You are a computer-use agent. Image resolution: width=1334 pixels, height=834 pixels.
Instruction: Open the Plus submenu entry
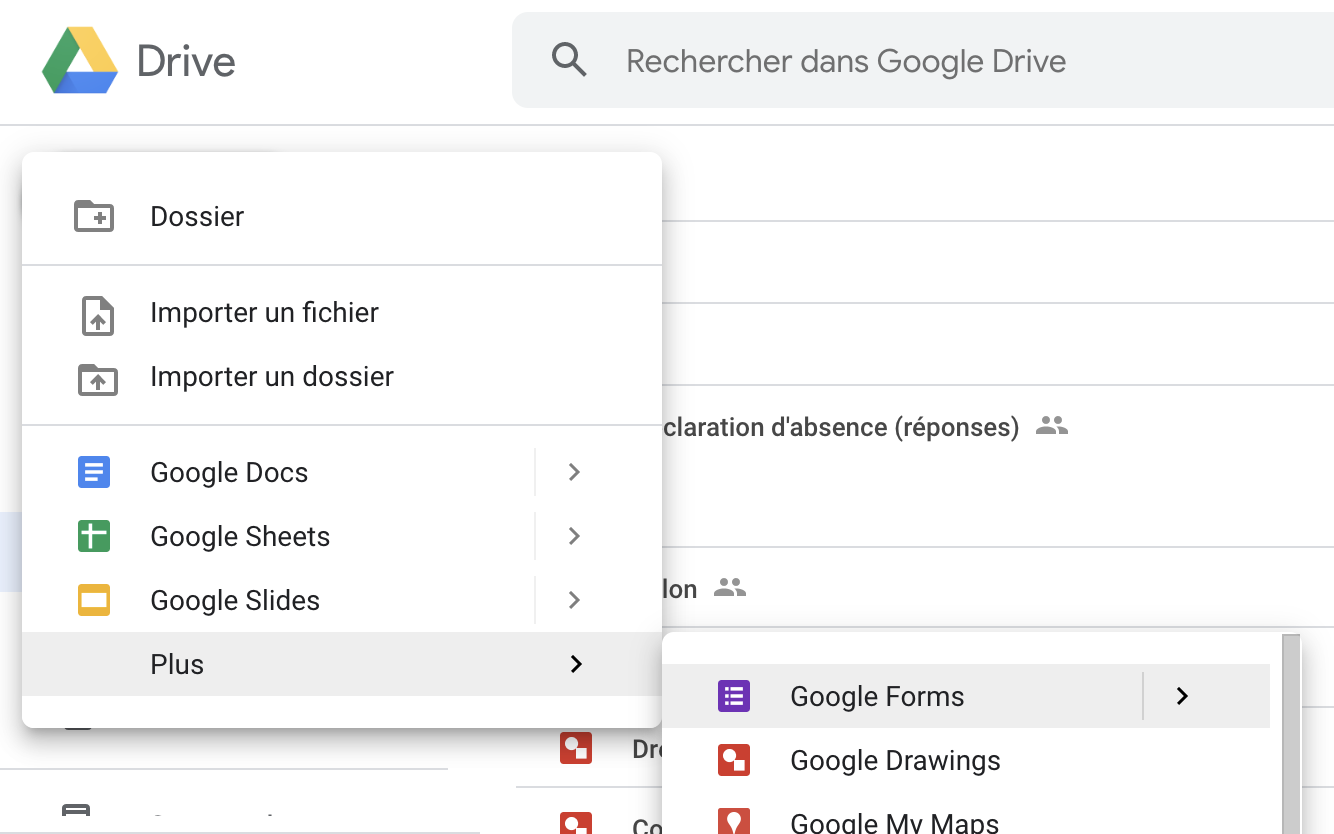342,664
